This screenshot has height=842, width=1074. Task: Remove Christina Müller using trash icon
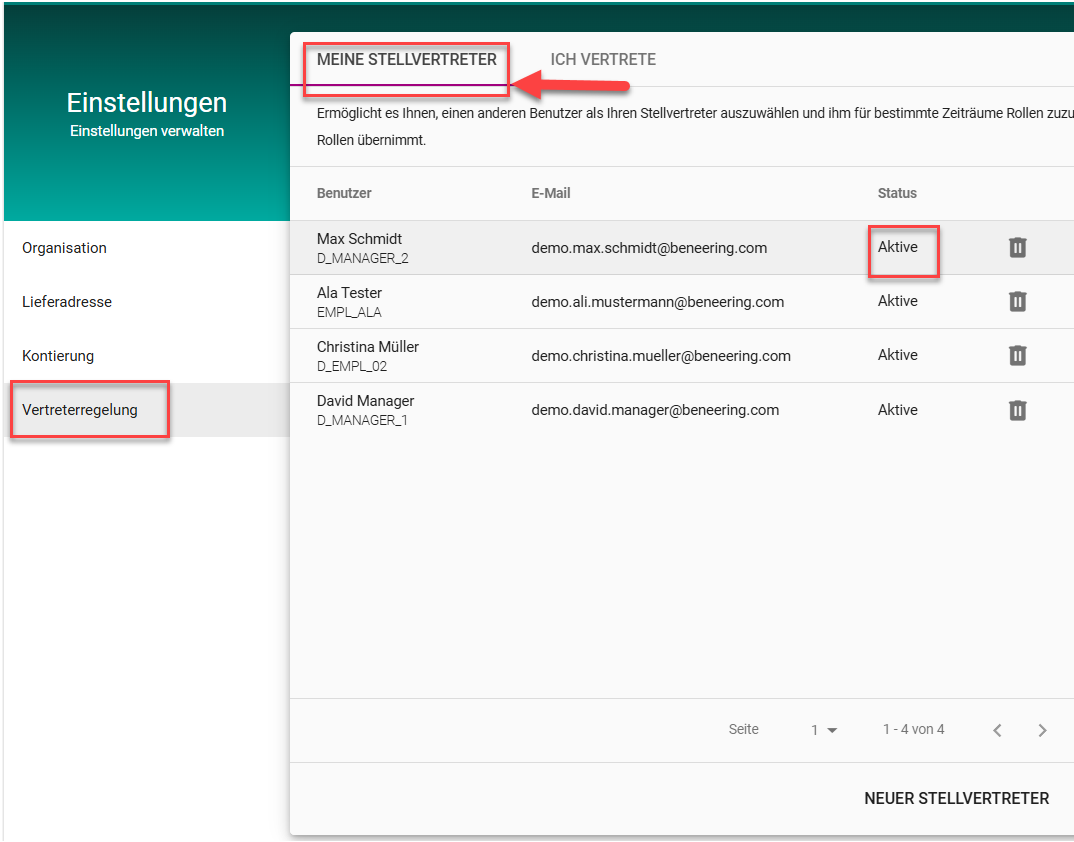click(1017, 355)
